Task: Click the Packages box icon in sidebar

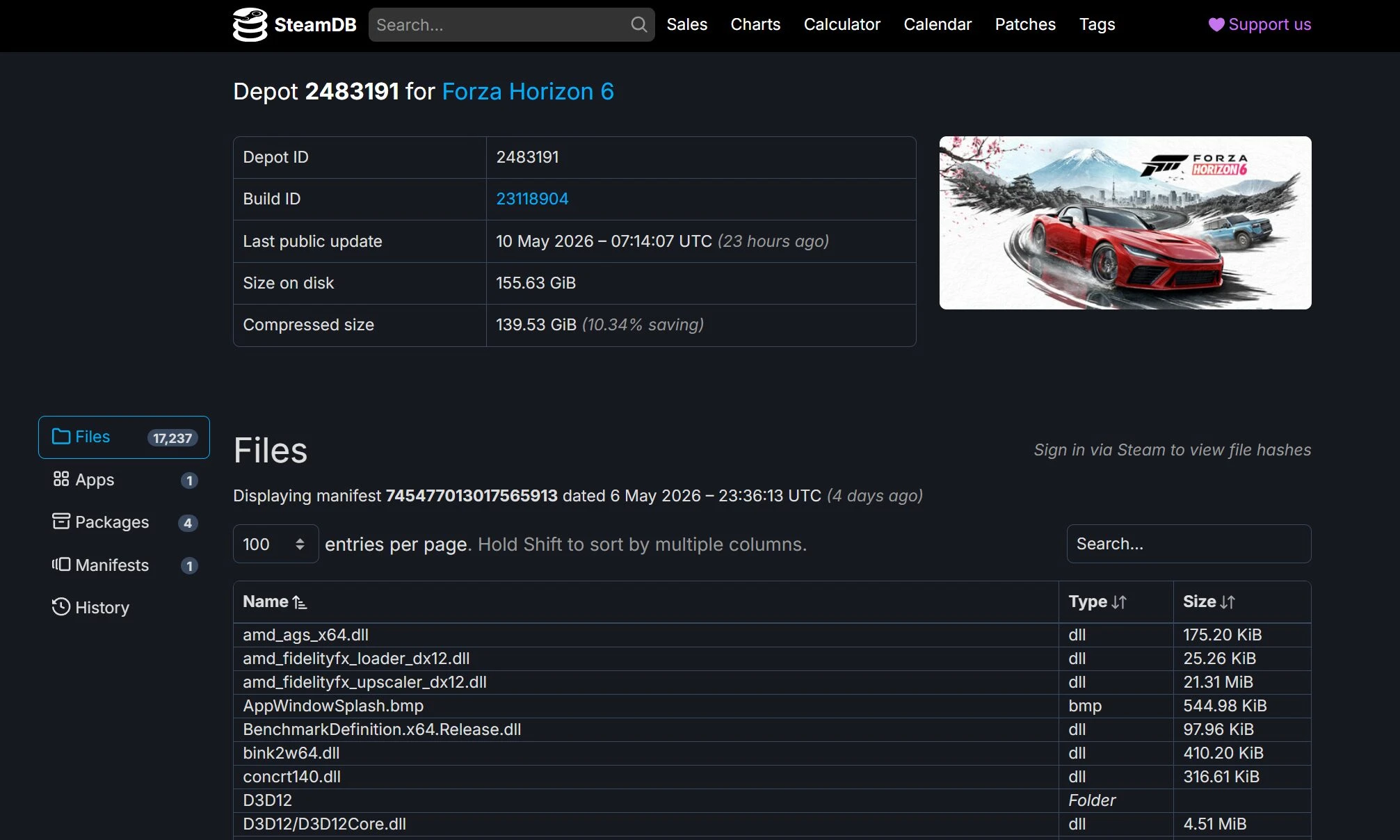Action: (x=61, y=522)
